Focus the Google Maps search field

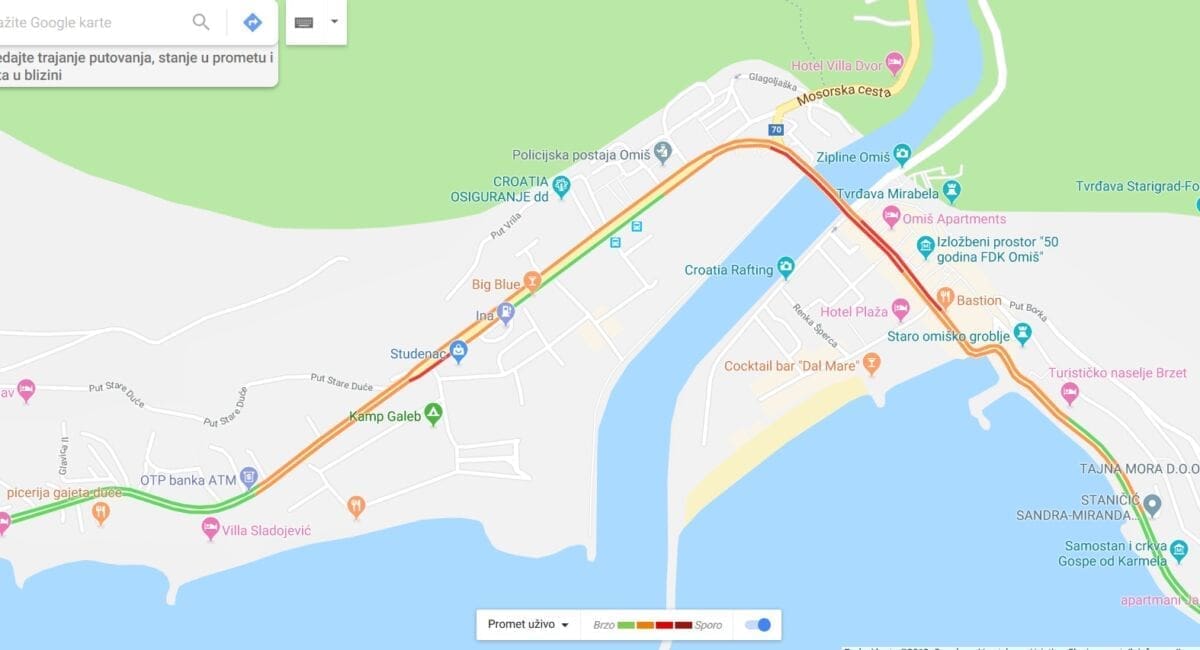coord(93,22)
